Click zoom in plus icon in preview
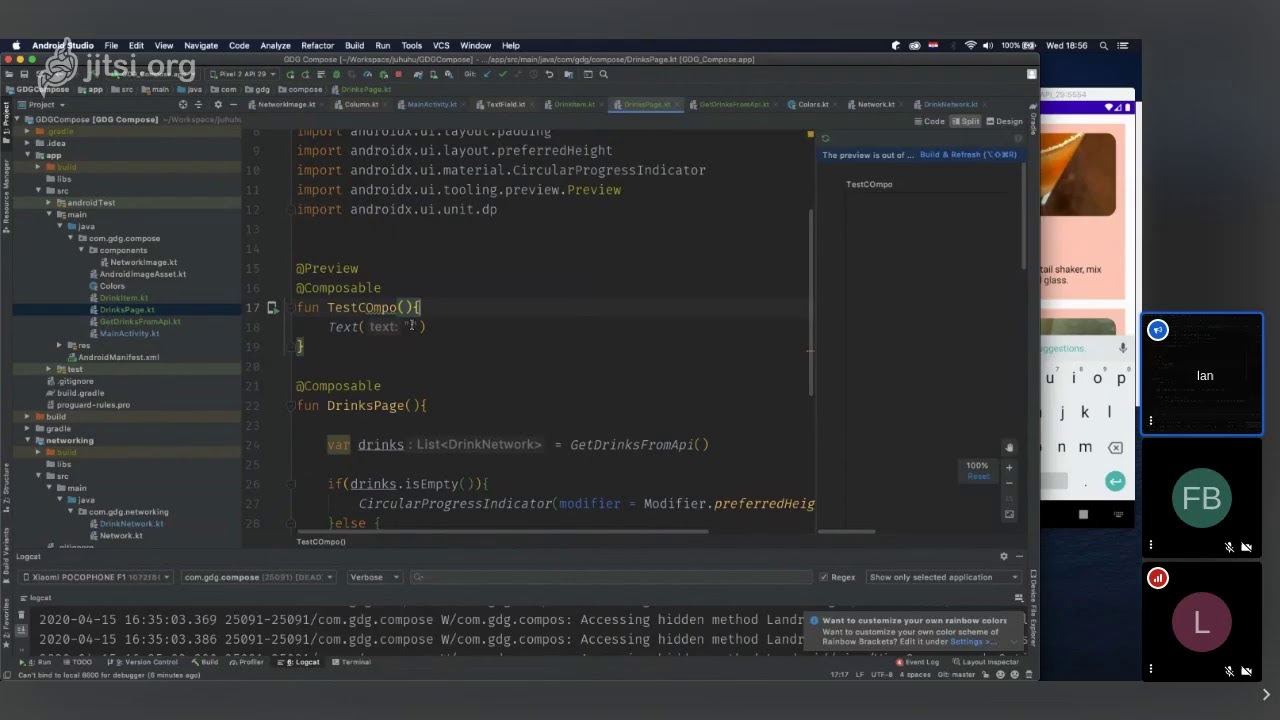The height and width of the screenshot is (720, 1280). point(1009,467)
